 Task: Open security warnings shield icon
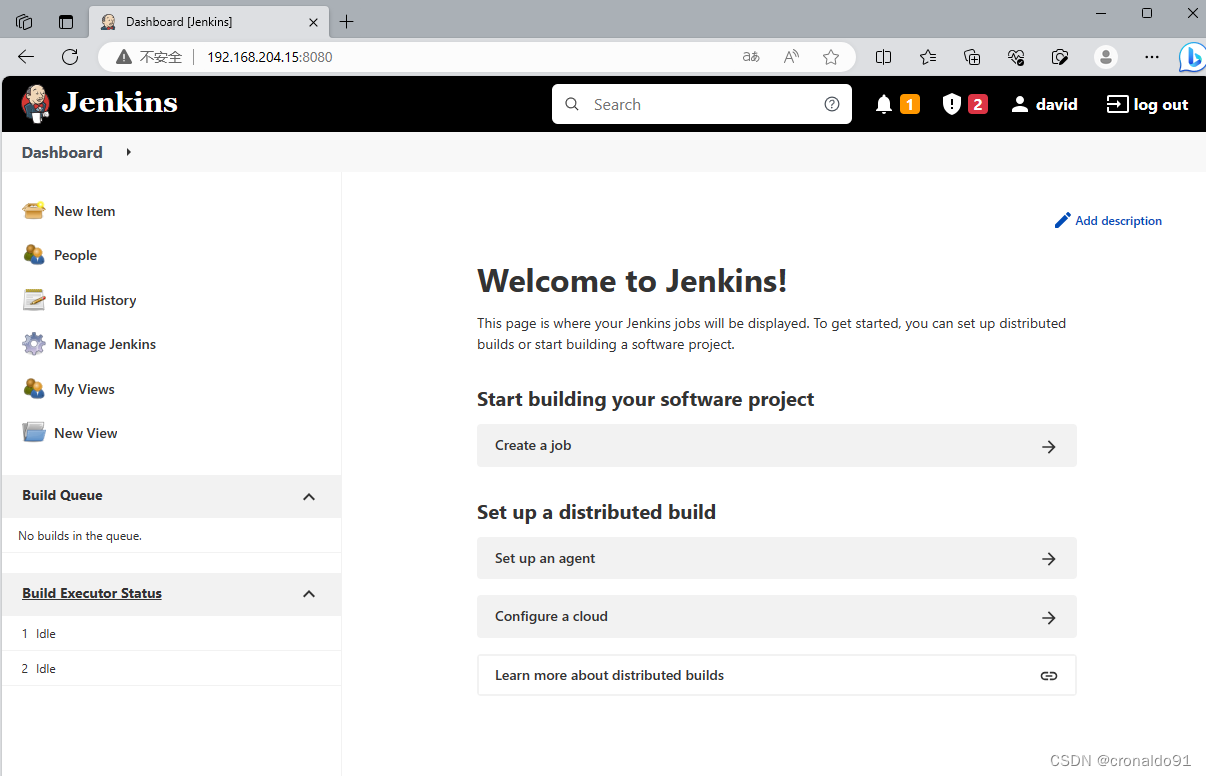951,104
